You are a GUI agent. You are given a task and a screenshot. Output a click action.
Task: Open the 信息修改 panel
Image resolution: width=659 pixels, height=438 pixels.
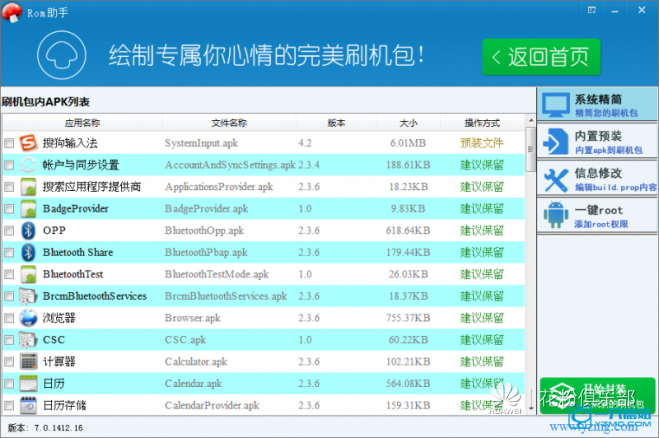point(597,179)
